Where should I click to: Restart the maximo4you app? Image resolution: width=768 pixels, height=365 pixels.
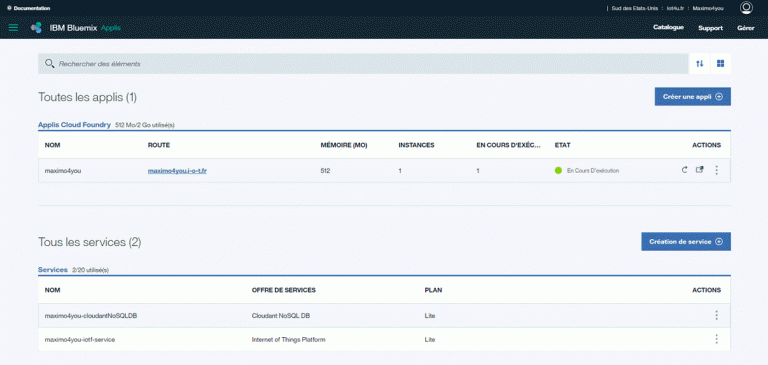tap(685, 170)
